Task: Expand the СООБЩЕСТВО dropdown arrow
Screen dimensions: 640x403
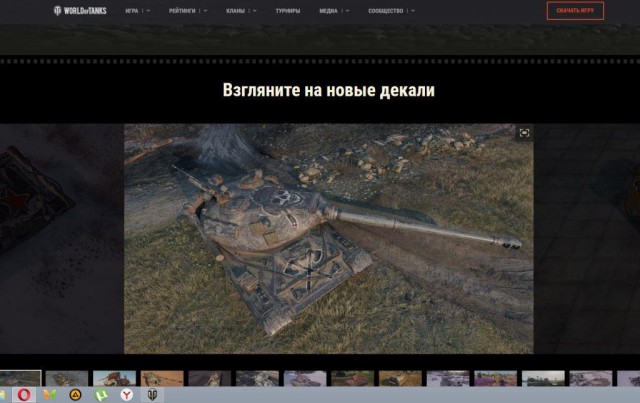Action: [x=413, y=11]
